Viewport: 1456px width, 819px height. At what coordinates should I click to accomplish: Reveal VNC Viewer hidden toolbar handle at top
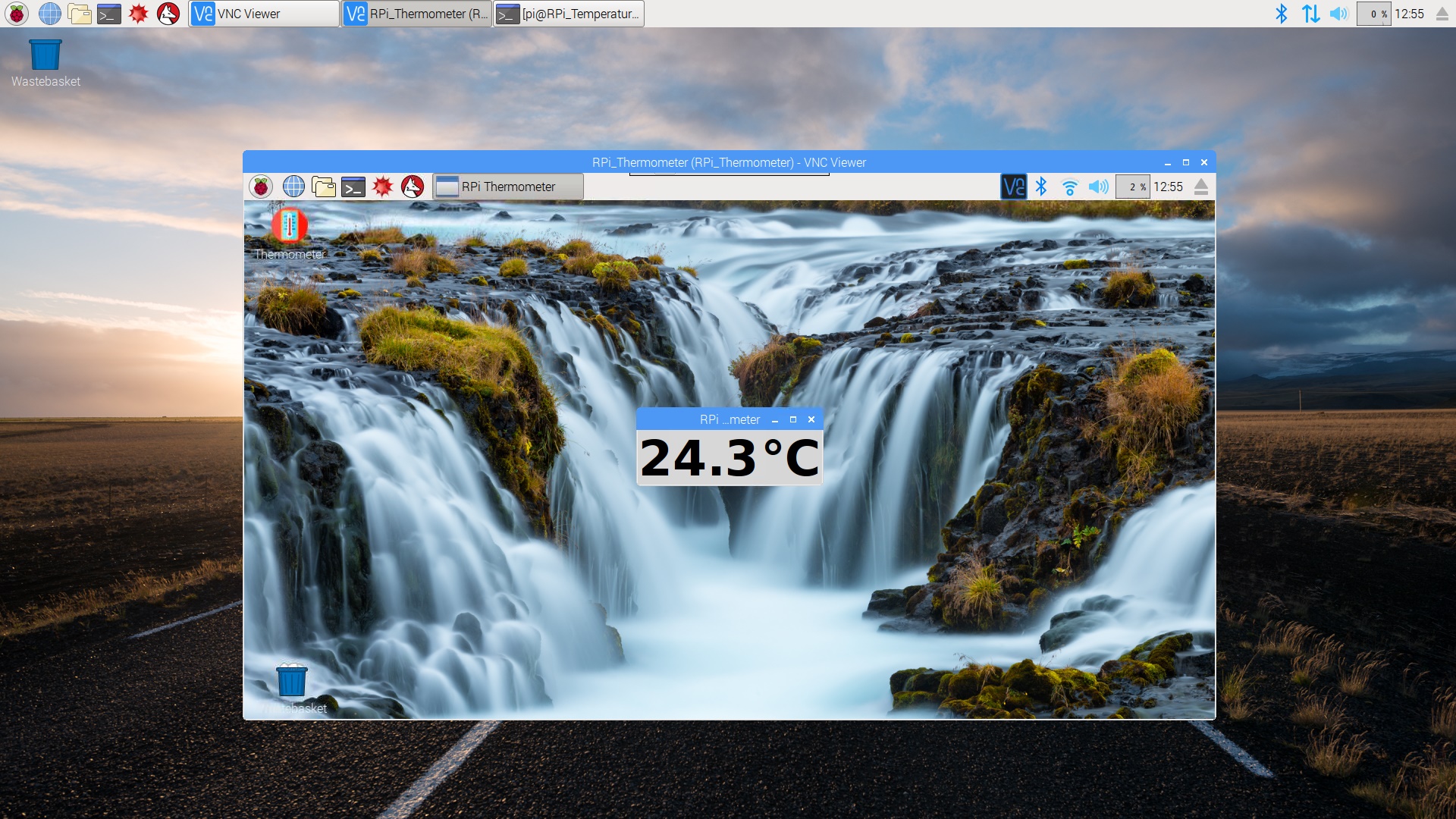tap(729, 174)
